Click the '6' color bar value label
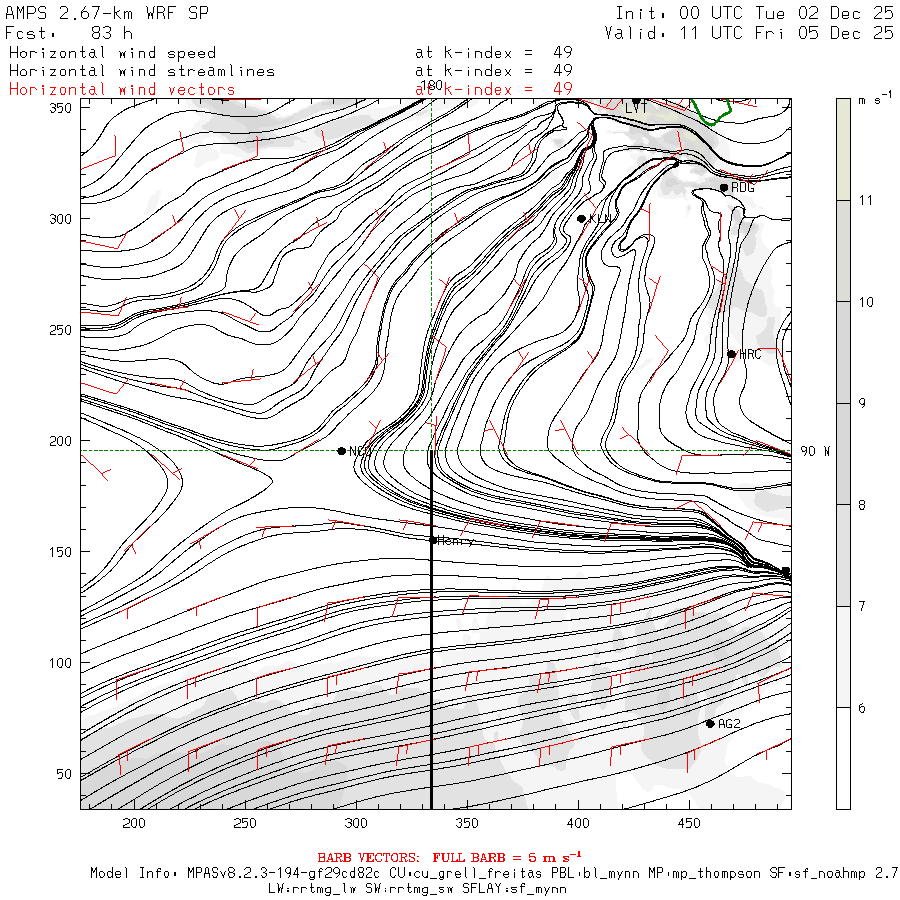Image resolution: width=900 pixels, height=900 pixels. pyautogui.click(x=862, y=708)
